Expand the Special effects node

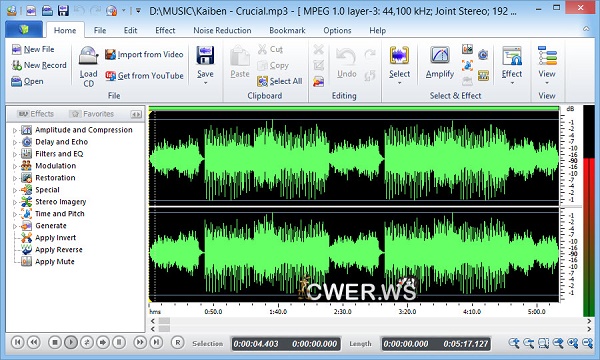[15, 190]
